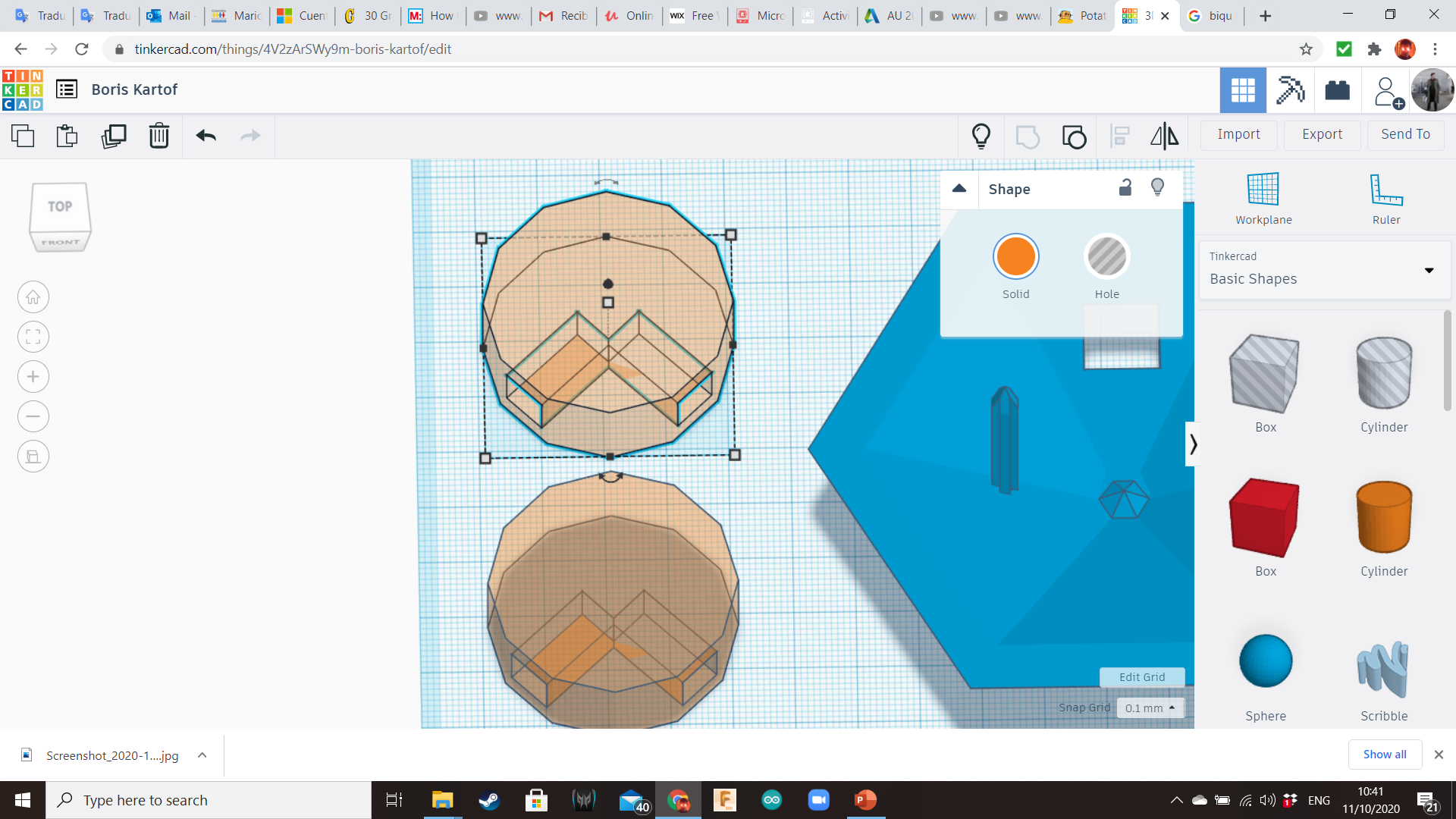Click the Group shapes icon
This screenshot has width=1456, height=819.
pos(1028,136)
